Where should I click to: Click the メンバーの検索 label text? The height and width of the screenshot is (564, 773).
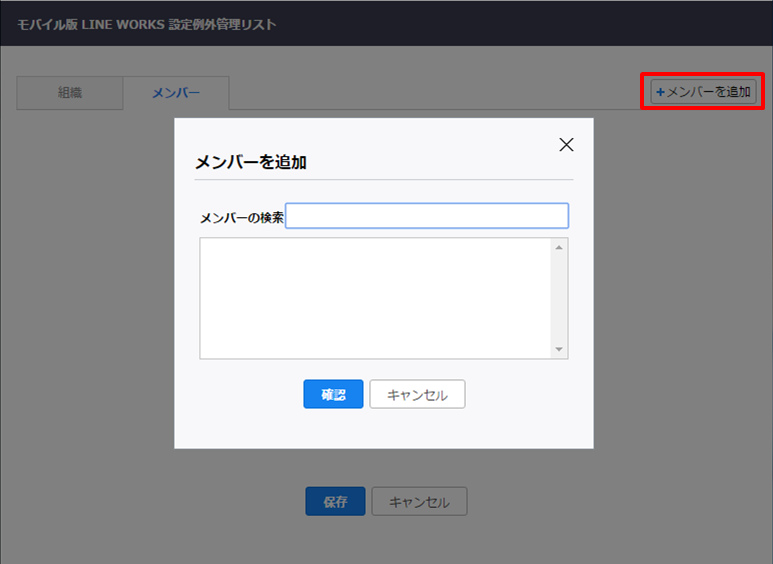click(241, 217)
